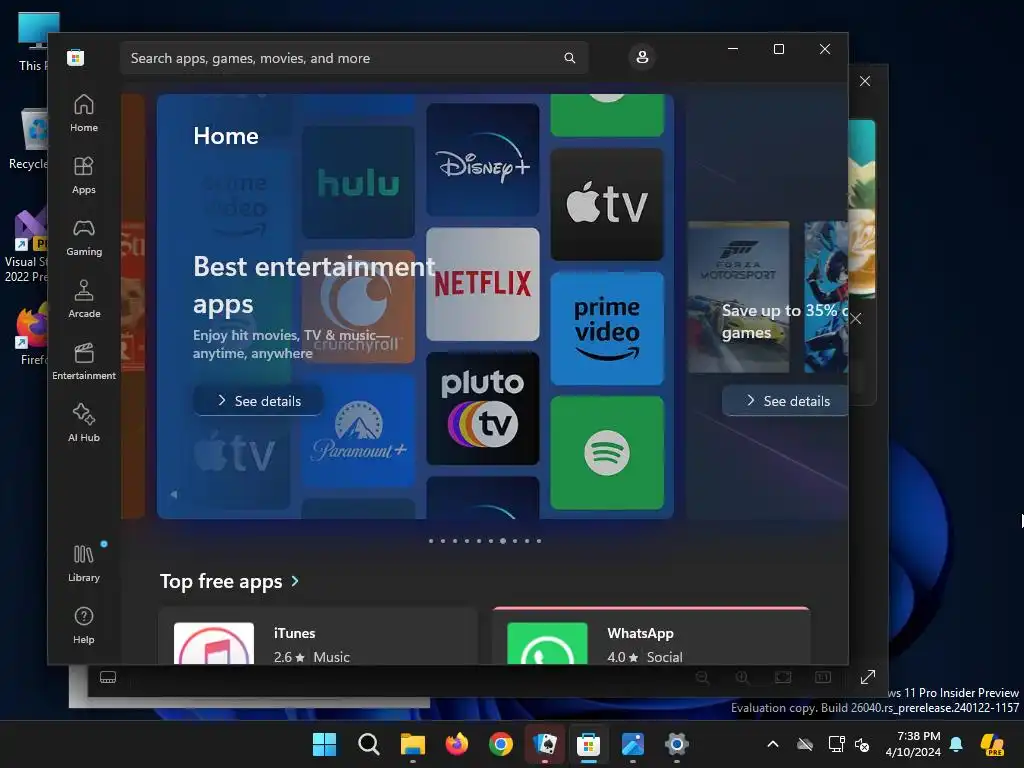Click keyboard icon in background window bar
This screenshot has height=768, width=1024.
tap(108, 677)
